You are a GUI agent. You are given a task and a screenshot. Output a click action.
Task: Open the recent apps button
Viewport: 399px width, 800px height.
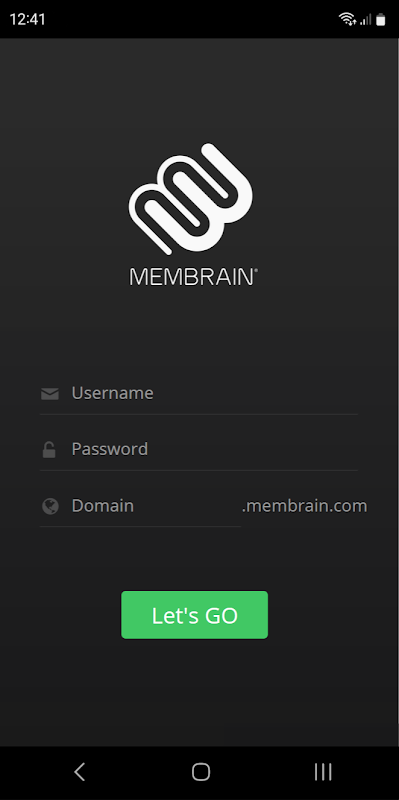tap(322, 772)
